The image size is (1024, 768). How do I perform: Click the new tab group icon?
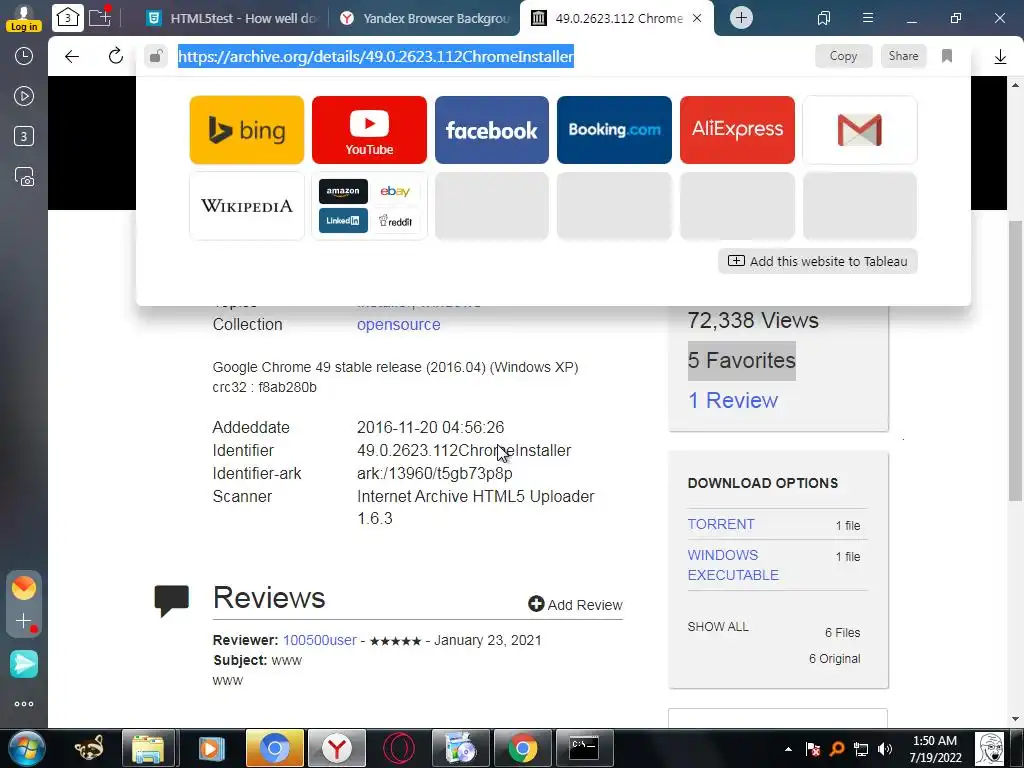(x=99, y=16)
